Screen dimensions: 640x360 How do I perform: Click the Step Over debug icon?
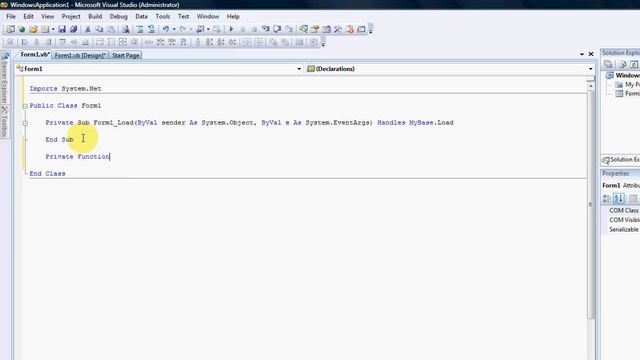pyautogui.click(x=277, y=29)
